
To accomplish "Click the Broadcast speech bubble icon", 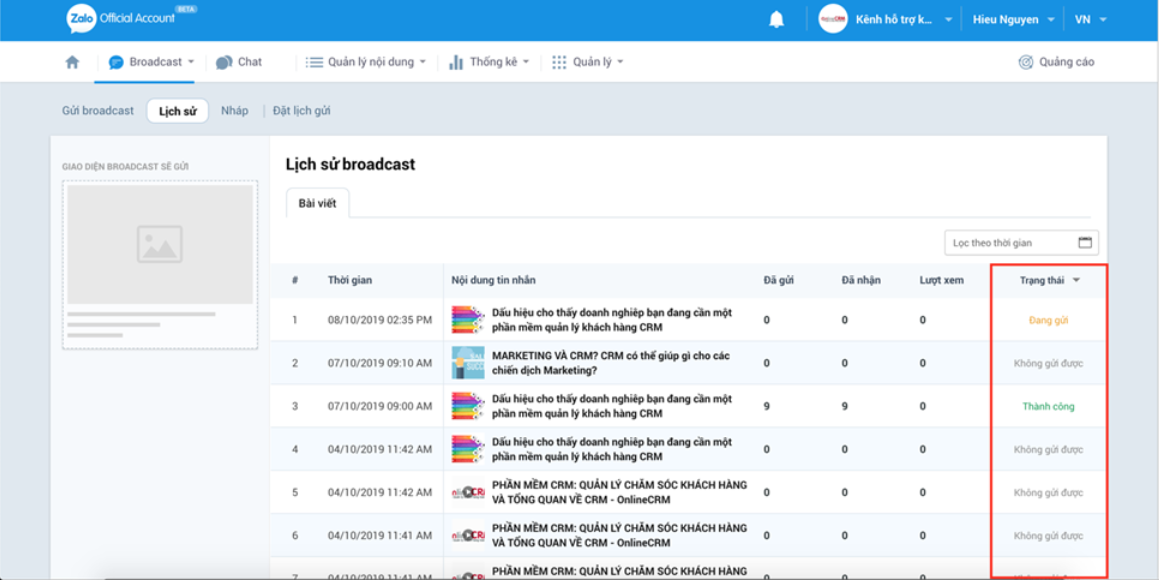I will pyautogui.click(x=116, y=63).
